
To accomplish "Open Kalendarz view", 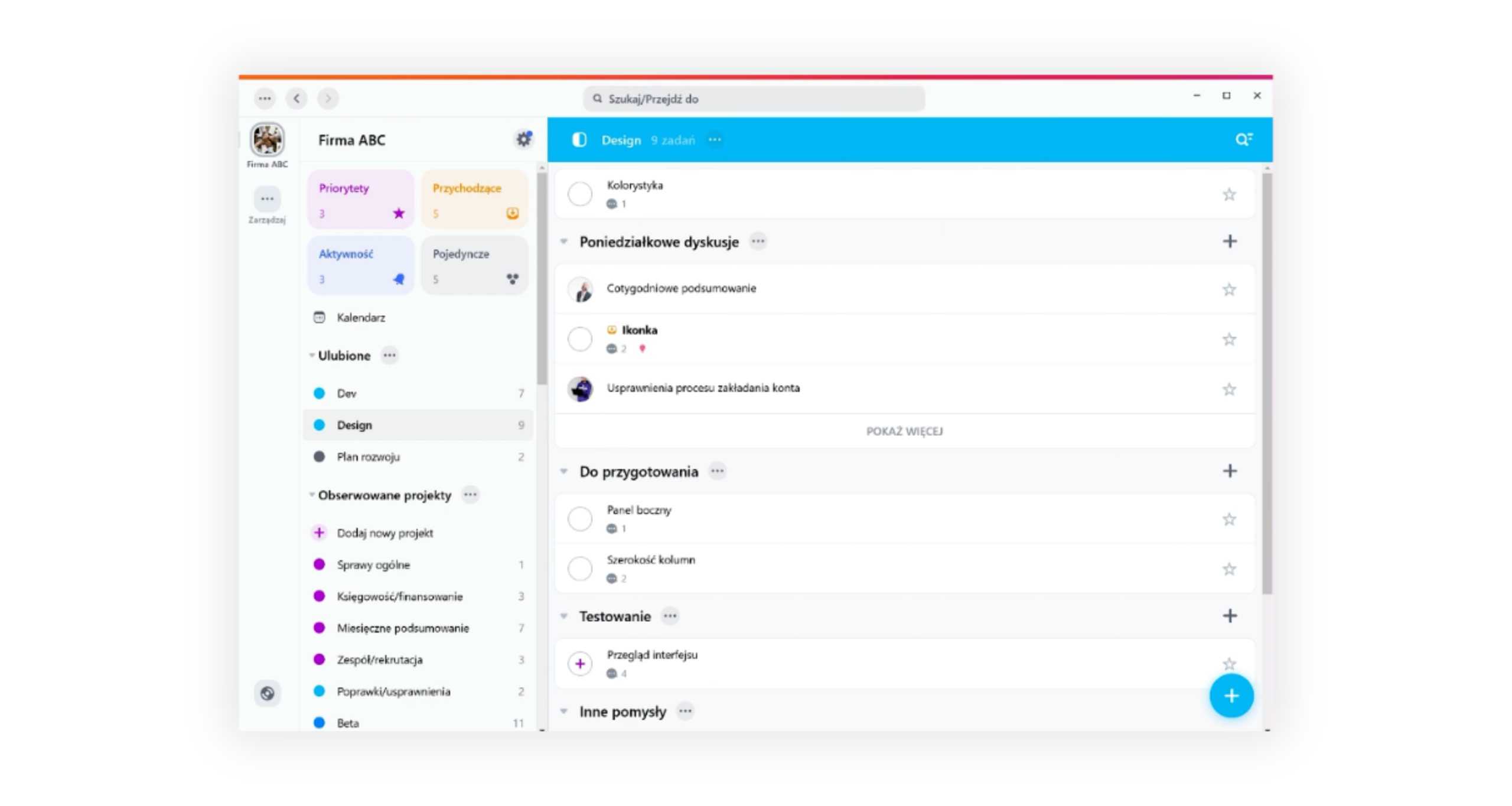I will (418, 317).
